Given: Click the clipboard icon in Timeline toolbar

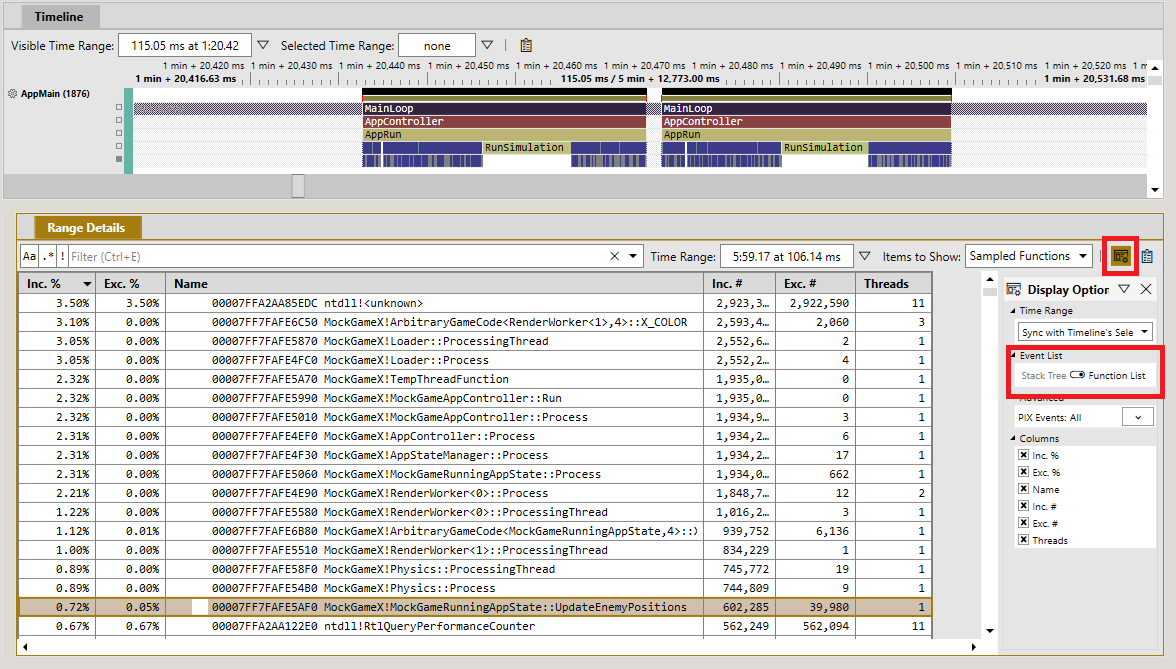Looking at the screenshot, I should 526,46.
